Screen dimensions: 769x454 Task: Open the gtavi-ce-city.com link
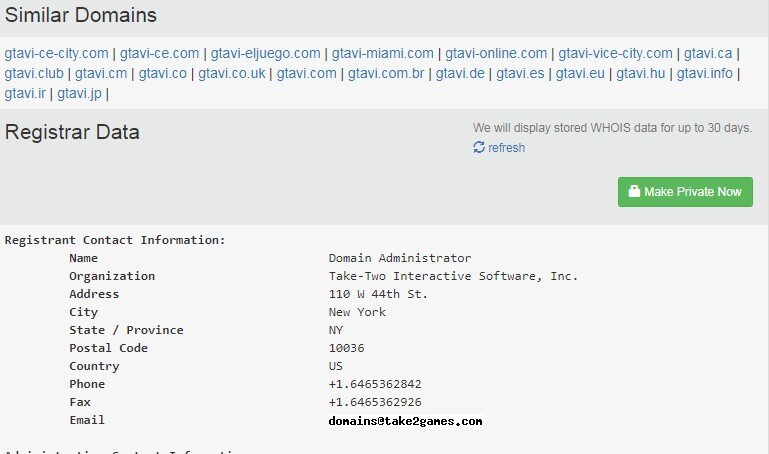pos(56,53)
